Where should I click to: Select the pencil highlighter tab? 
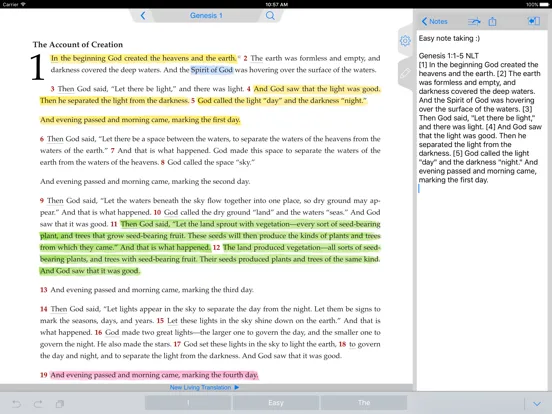[405, 73]
